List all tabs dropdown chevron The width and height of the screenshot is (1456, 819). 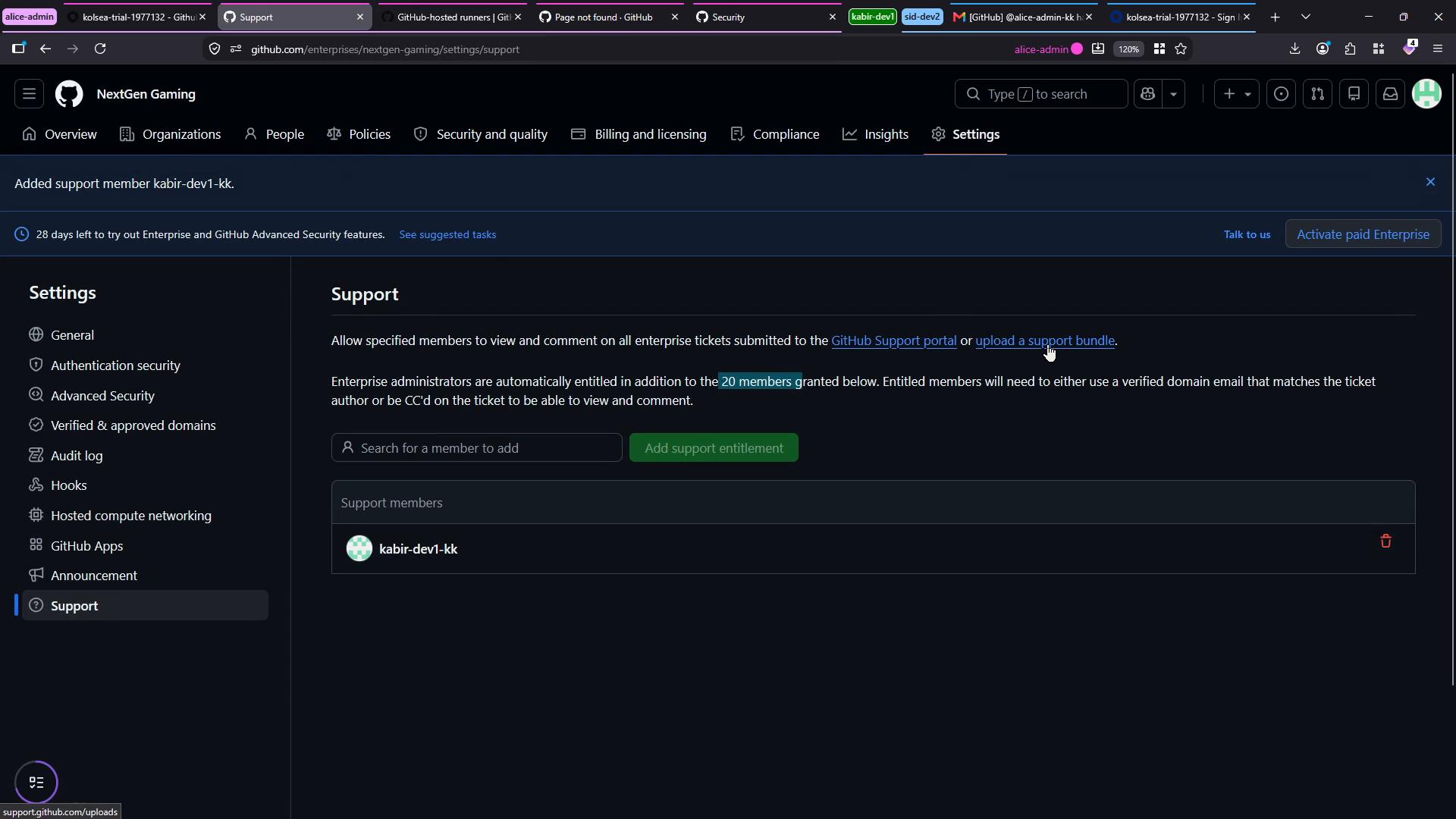[1305, 17]
